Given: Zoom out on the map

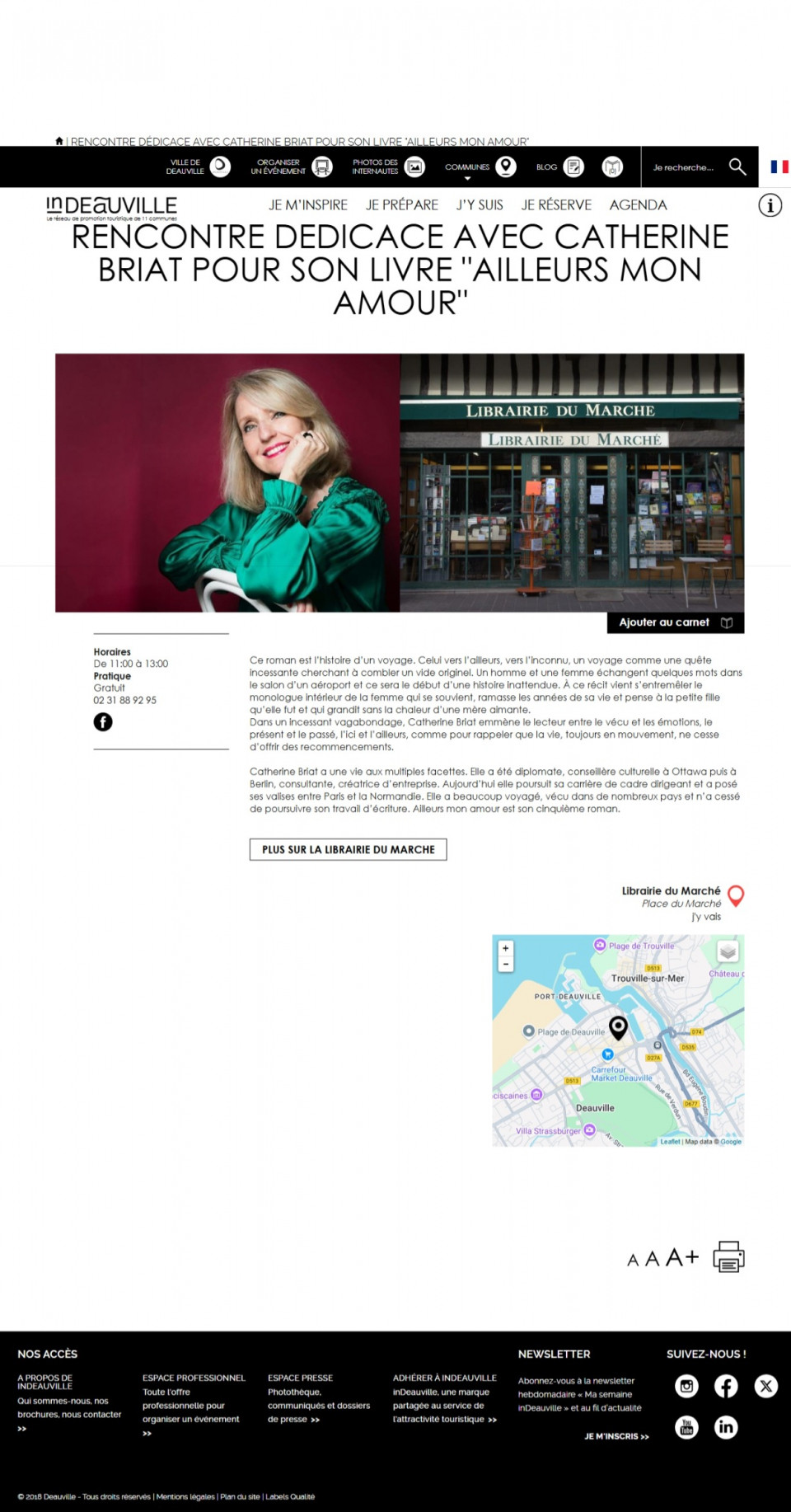Looking at the screenshot, I should point(506,964).
